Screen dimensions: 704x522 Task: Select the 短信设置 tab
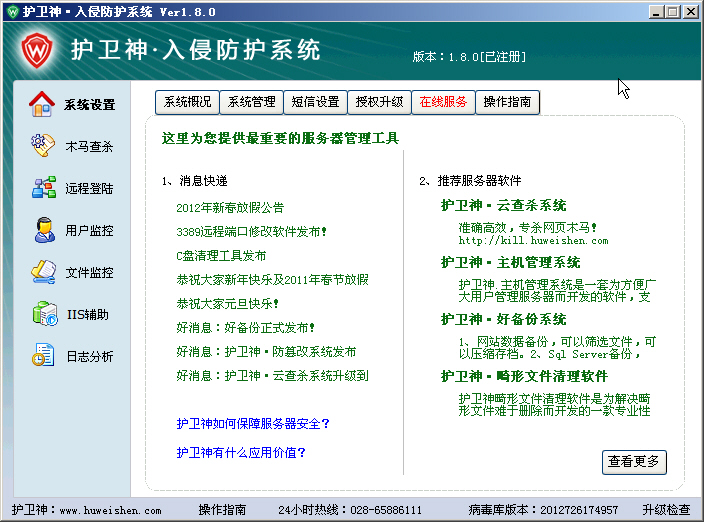pyautogui.click(x=315, y=102)
